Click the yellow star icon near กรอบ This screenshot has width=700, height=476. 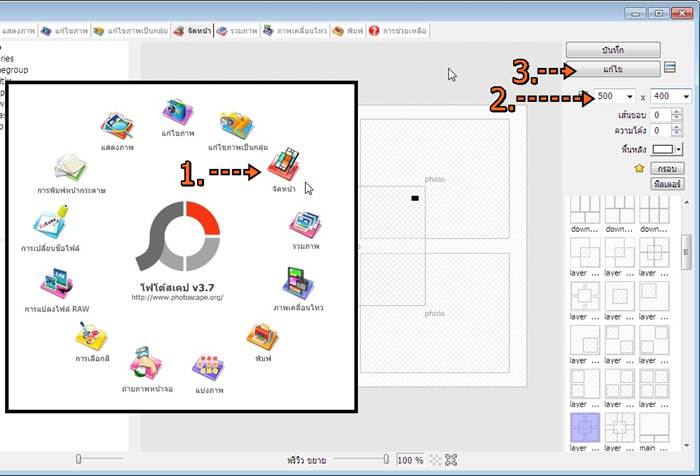tap(639, 168)
